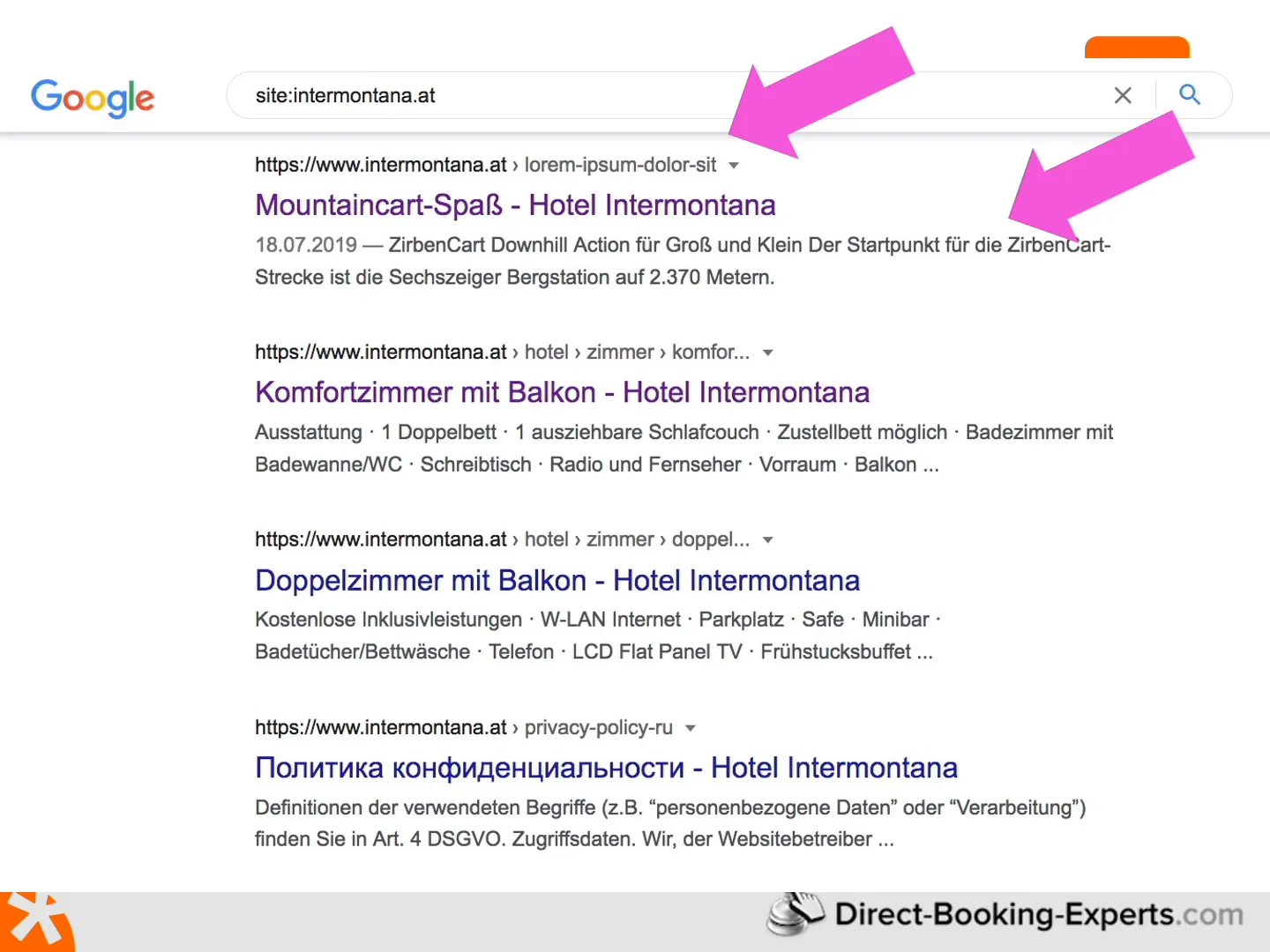Click snippet text 'Kostenlose Inklusivleistungen'
1270x952 pixels.
click(388, 620)
